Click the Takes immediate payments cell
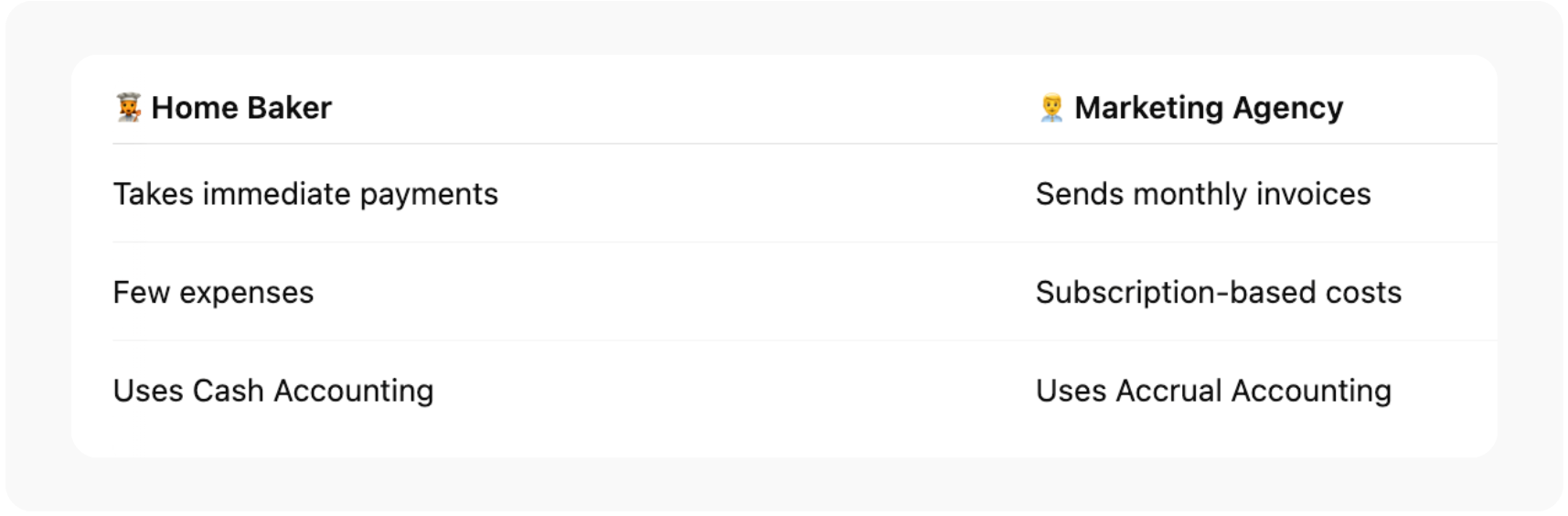The width and height of the screenshot is (1568, 516). 305,194
